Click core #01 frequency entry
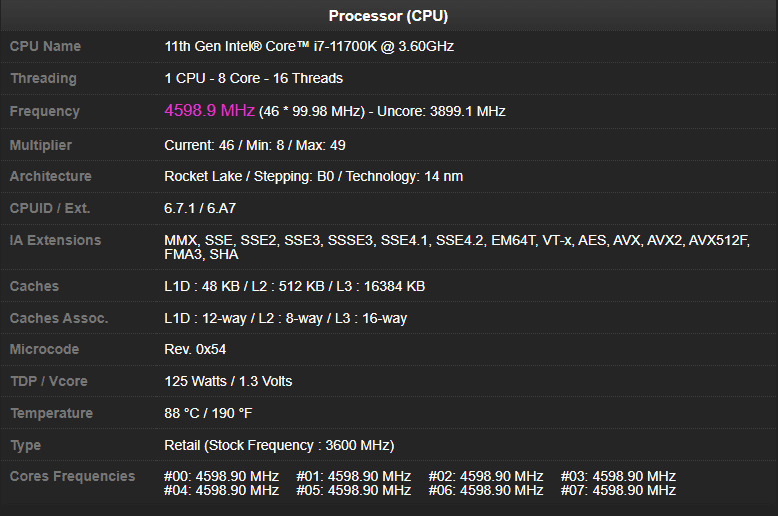778x516 pixels. pos(354,476)
